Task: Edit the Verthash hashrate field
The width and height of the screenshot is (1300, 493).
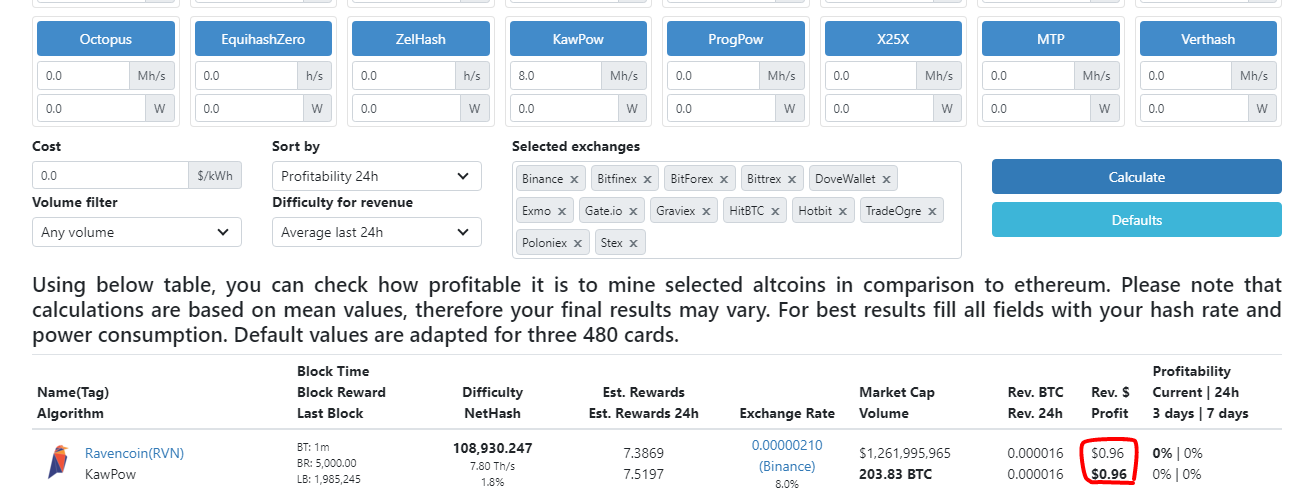Action: click(1185, 75)
